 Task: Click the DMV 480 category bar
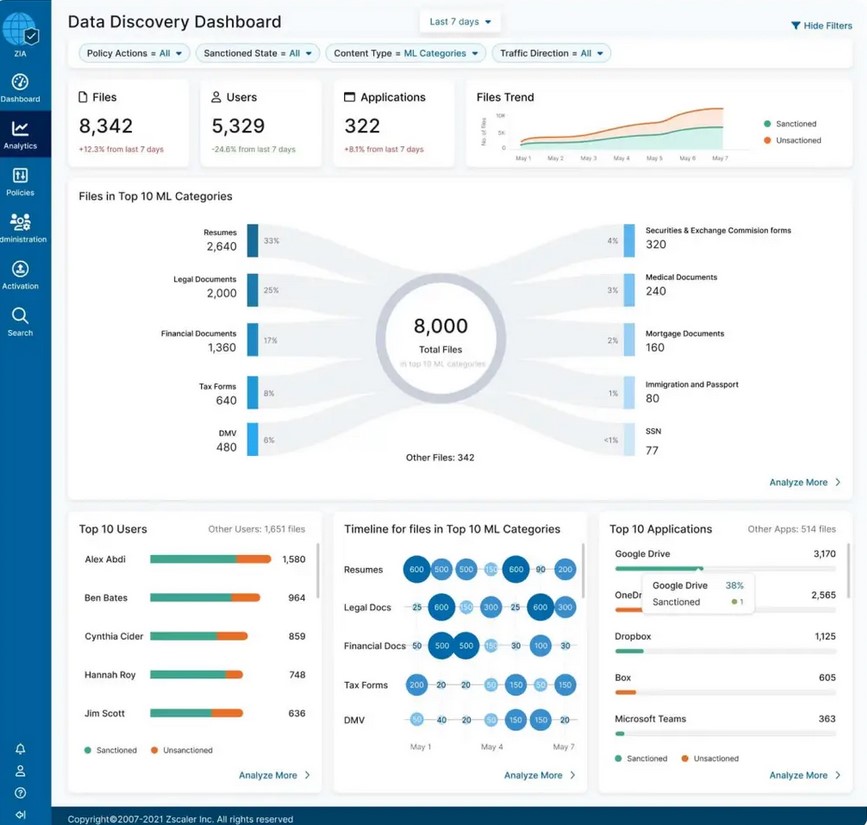(253, 440)
